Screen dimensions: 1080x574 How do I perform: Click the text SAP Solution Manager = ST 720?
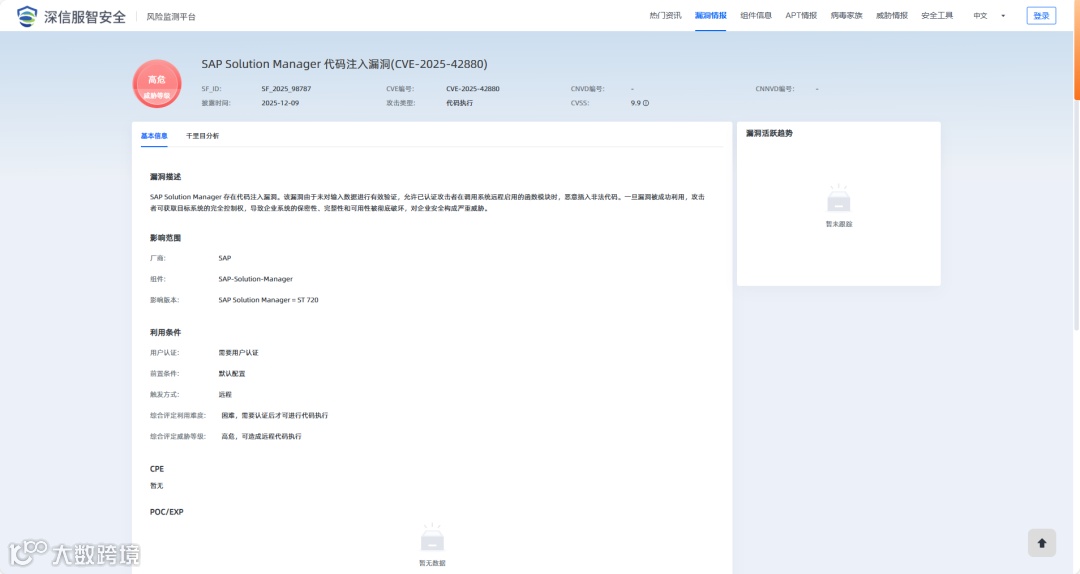click(268, 300)
